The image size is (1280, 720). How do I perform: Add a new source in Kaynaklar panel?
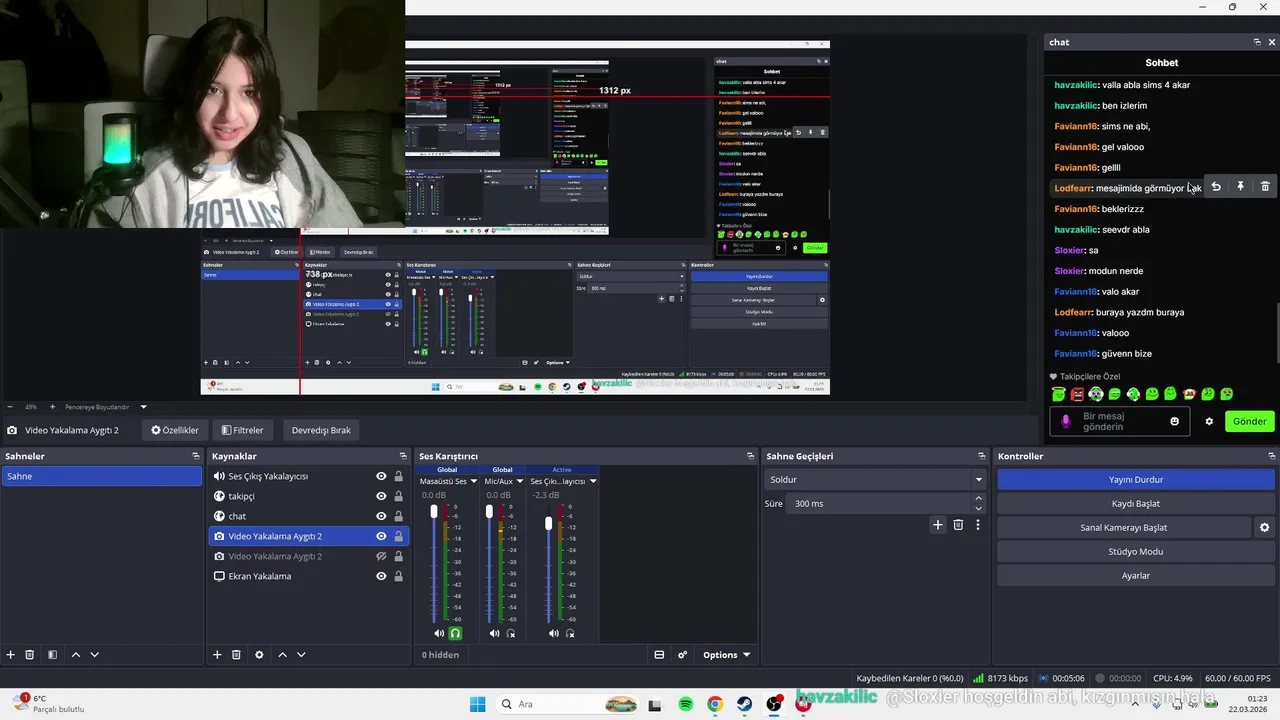tap(217, 655)
